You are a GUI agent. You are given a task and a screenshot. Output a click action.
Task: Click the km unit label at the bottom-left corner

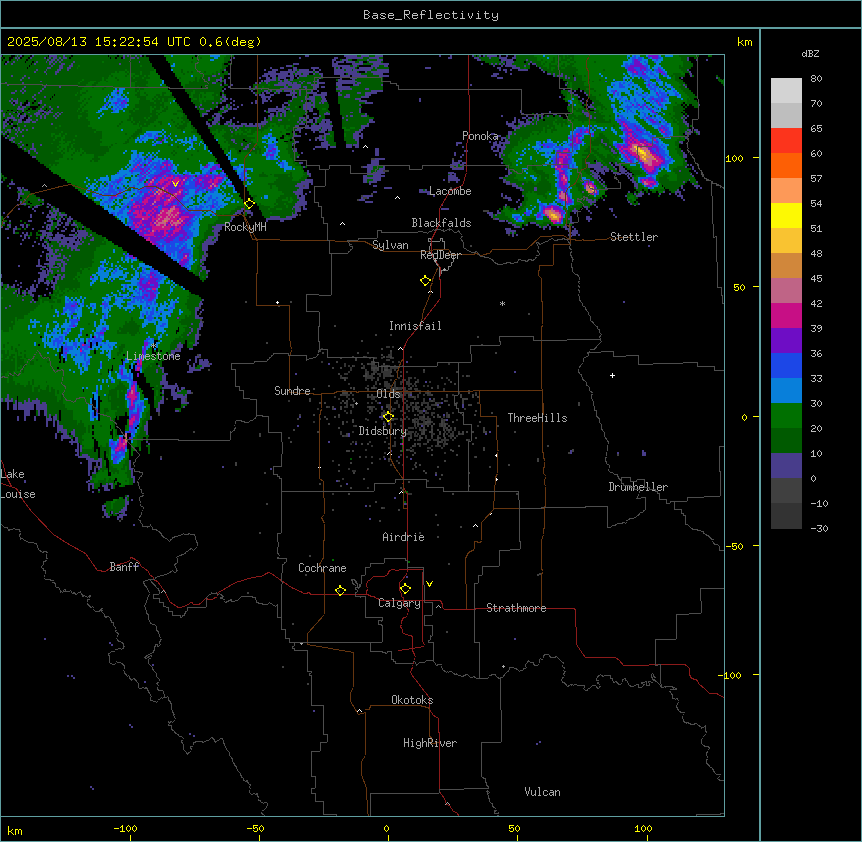[15, 831]
